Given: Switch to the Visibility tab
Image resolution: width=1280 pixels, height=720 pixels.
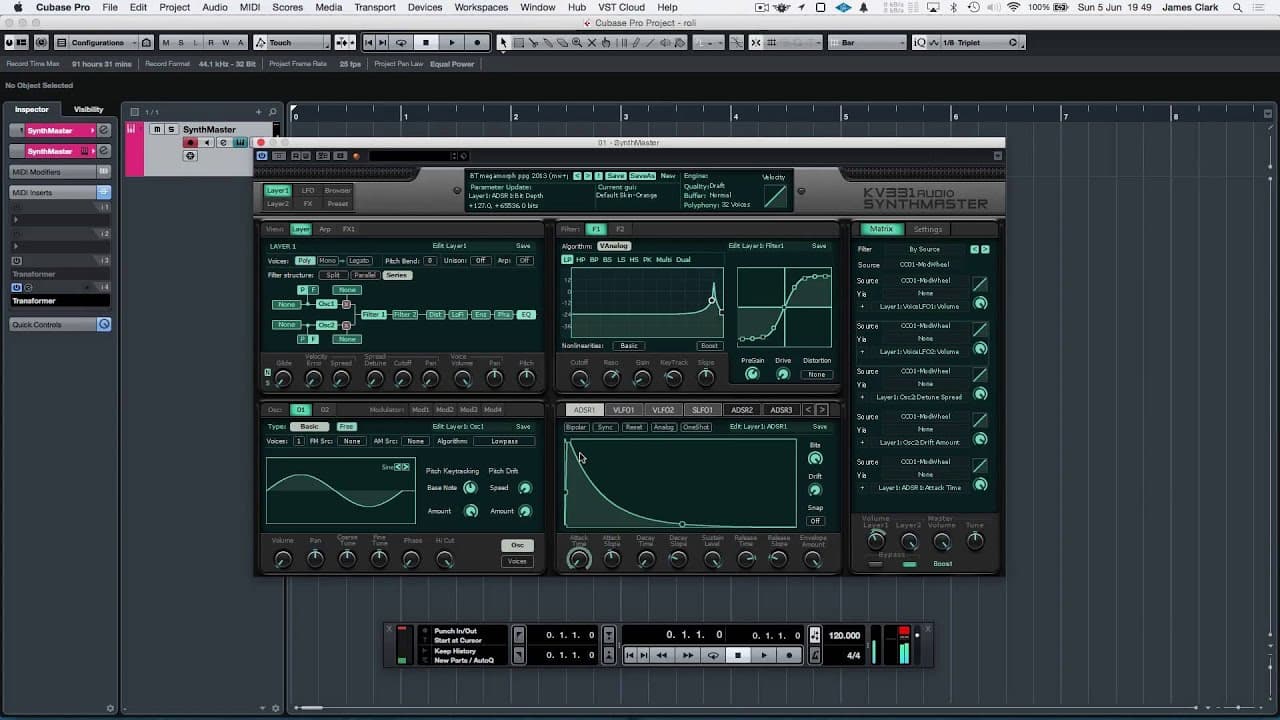Looking at the screenshot, I should [x=89, y=109].
